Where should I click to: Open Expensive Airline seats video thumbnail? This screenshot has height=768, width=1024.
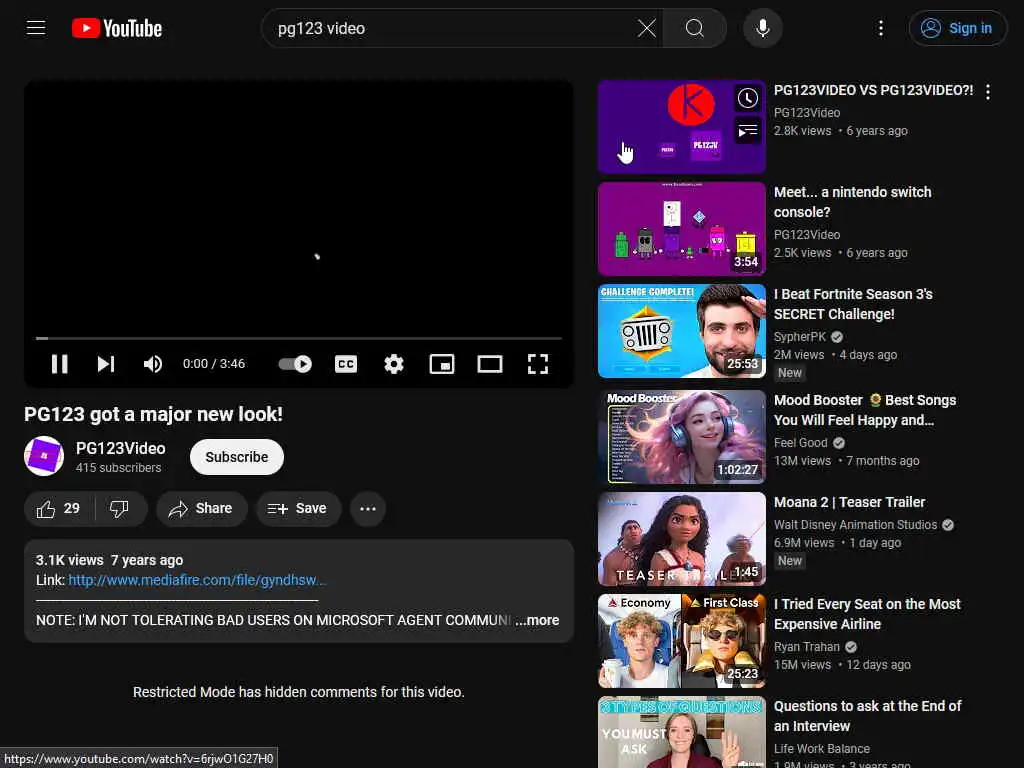(682, 640)
